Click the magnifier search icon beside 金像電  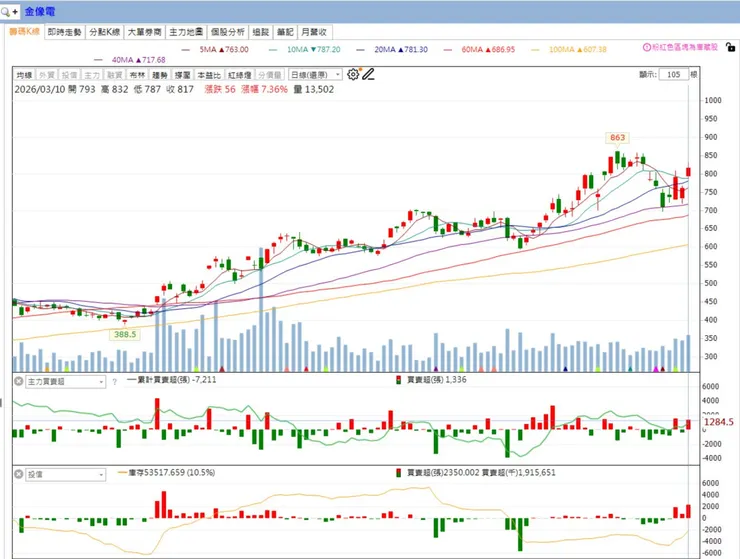point(6,12)
